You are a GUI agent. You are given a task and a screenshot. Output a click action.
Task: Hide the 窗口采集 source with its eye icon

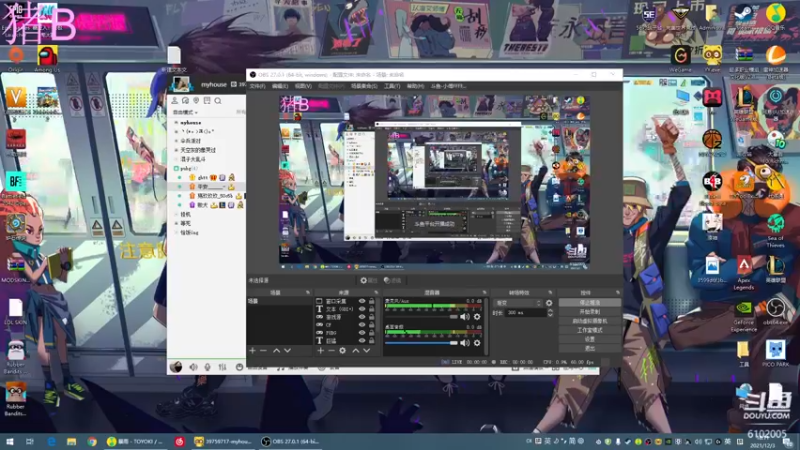pos(362,301)
